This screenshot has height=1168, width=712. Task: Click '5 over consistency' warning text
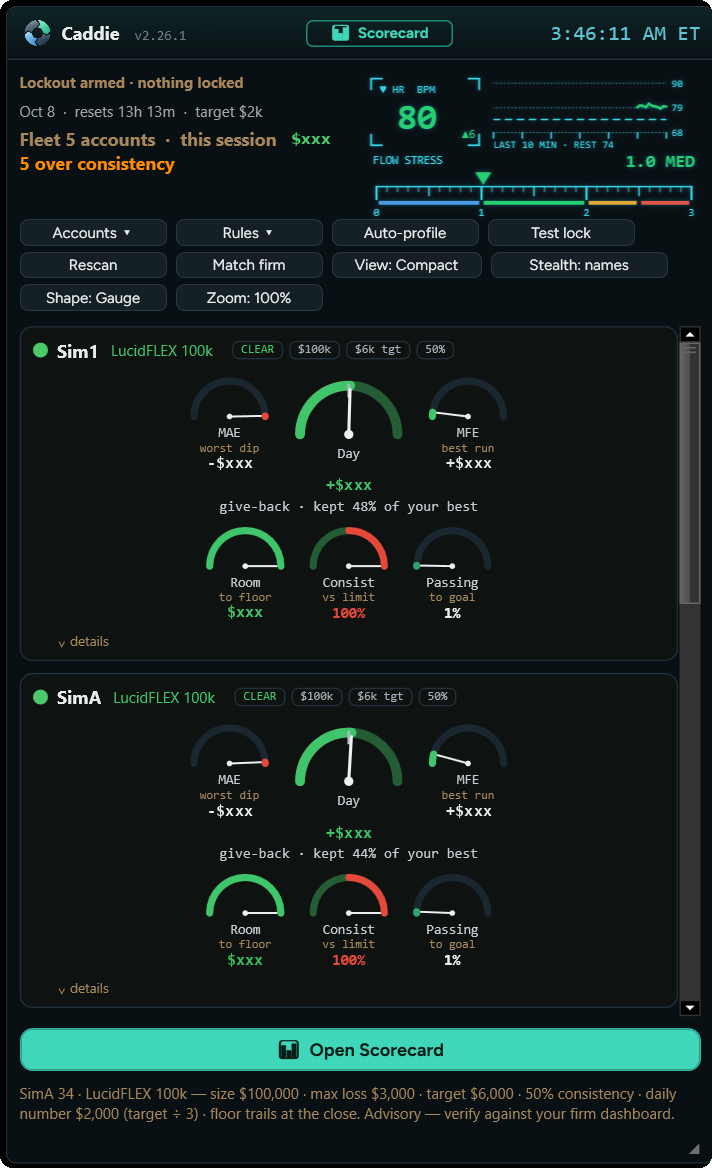[97, 164]
